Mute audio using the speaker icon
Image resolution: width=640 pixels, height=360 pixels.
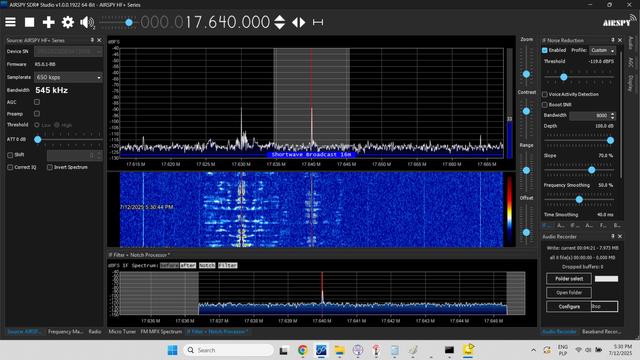pos(87,22)
